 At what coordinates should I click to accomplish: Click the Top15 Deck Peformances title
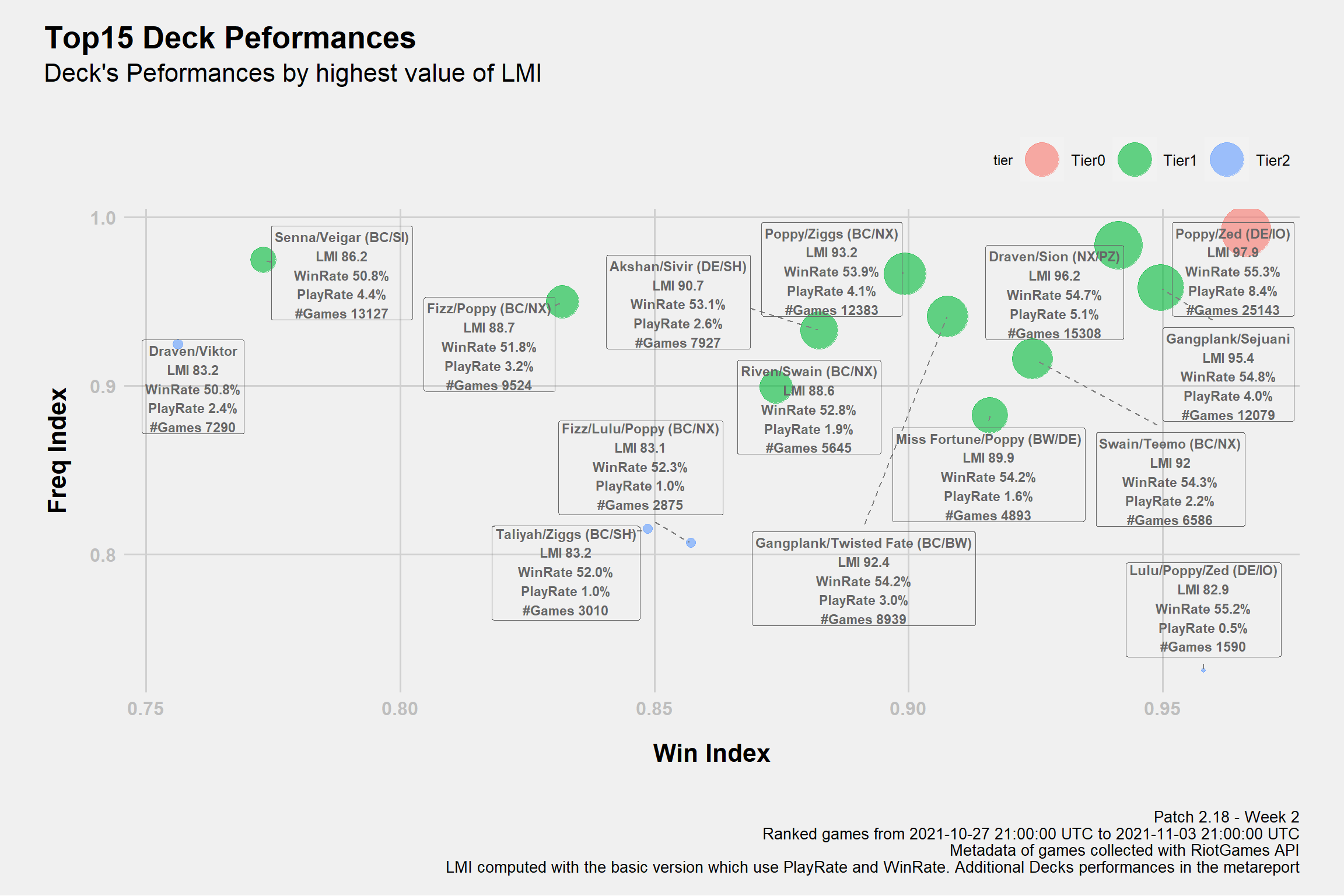(x=230, y=38)
